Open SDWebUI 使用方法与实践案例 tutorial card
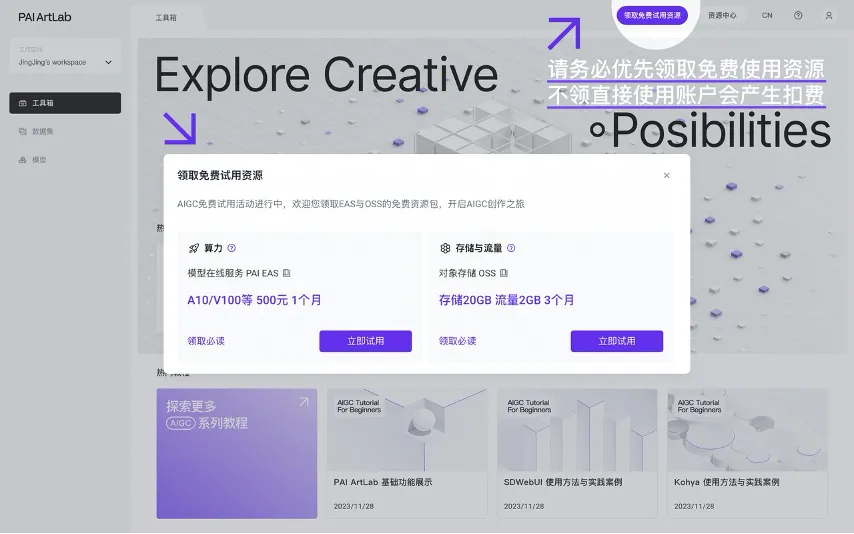The image size is (854, 534). pos(577,453)
